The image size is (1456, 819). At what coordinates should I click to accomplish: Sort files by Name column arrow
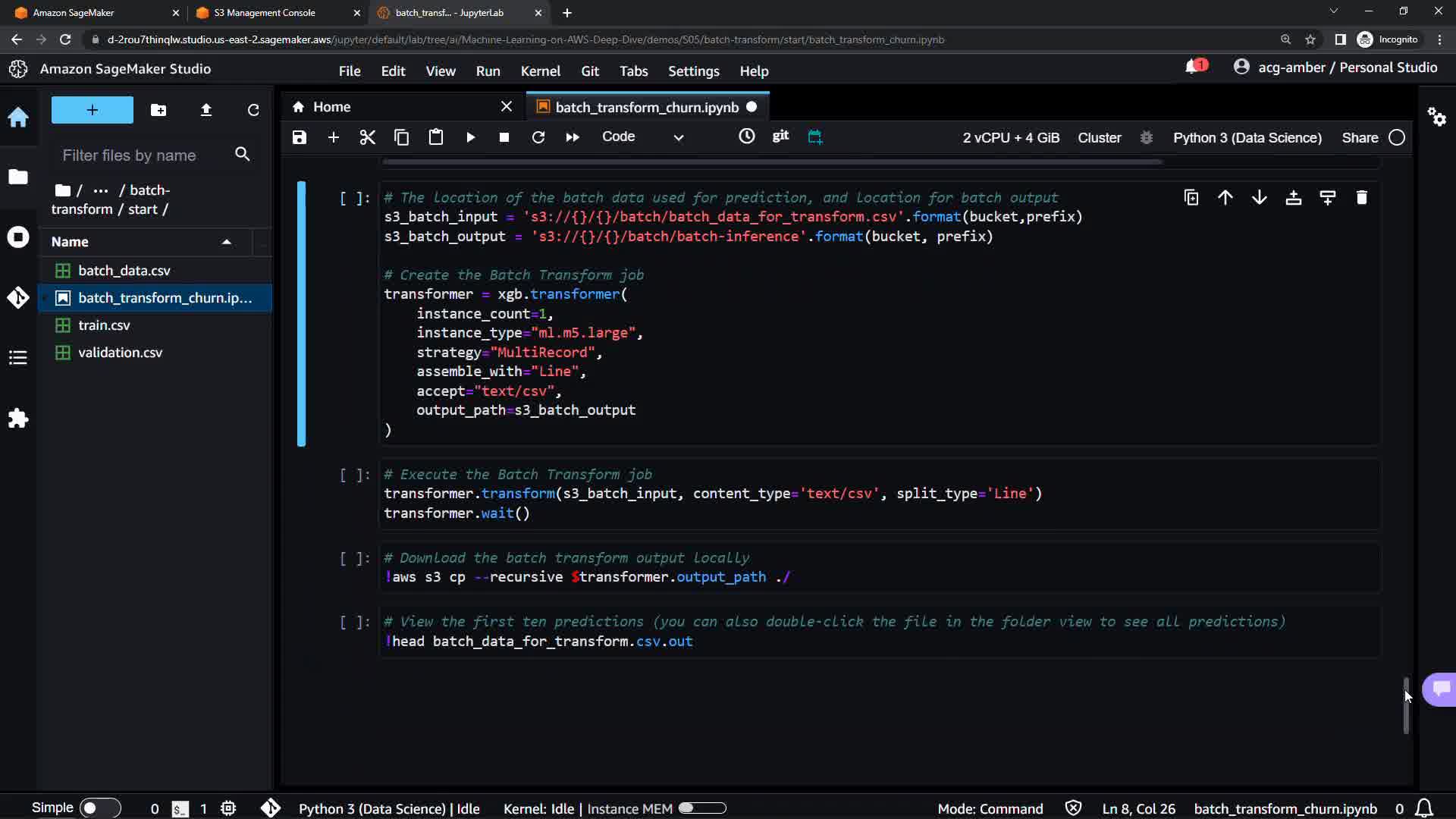point(226,242)
